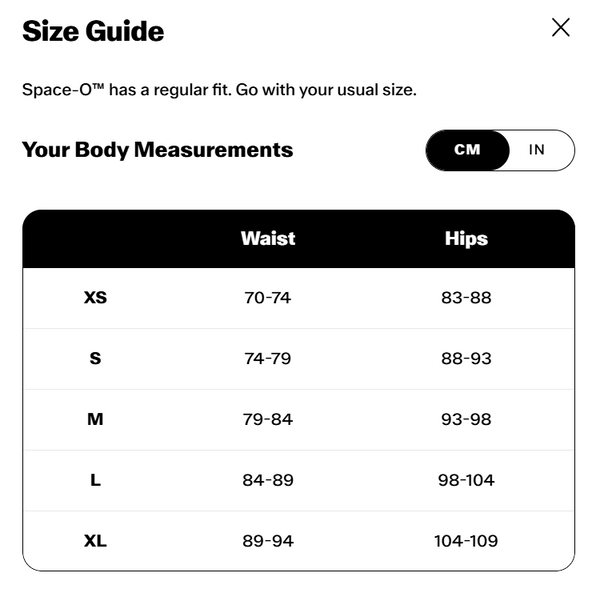Click the 93-98 hips measurement
The width and height of the screenshot is (600, 600).
[x=466, y=419]
